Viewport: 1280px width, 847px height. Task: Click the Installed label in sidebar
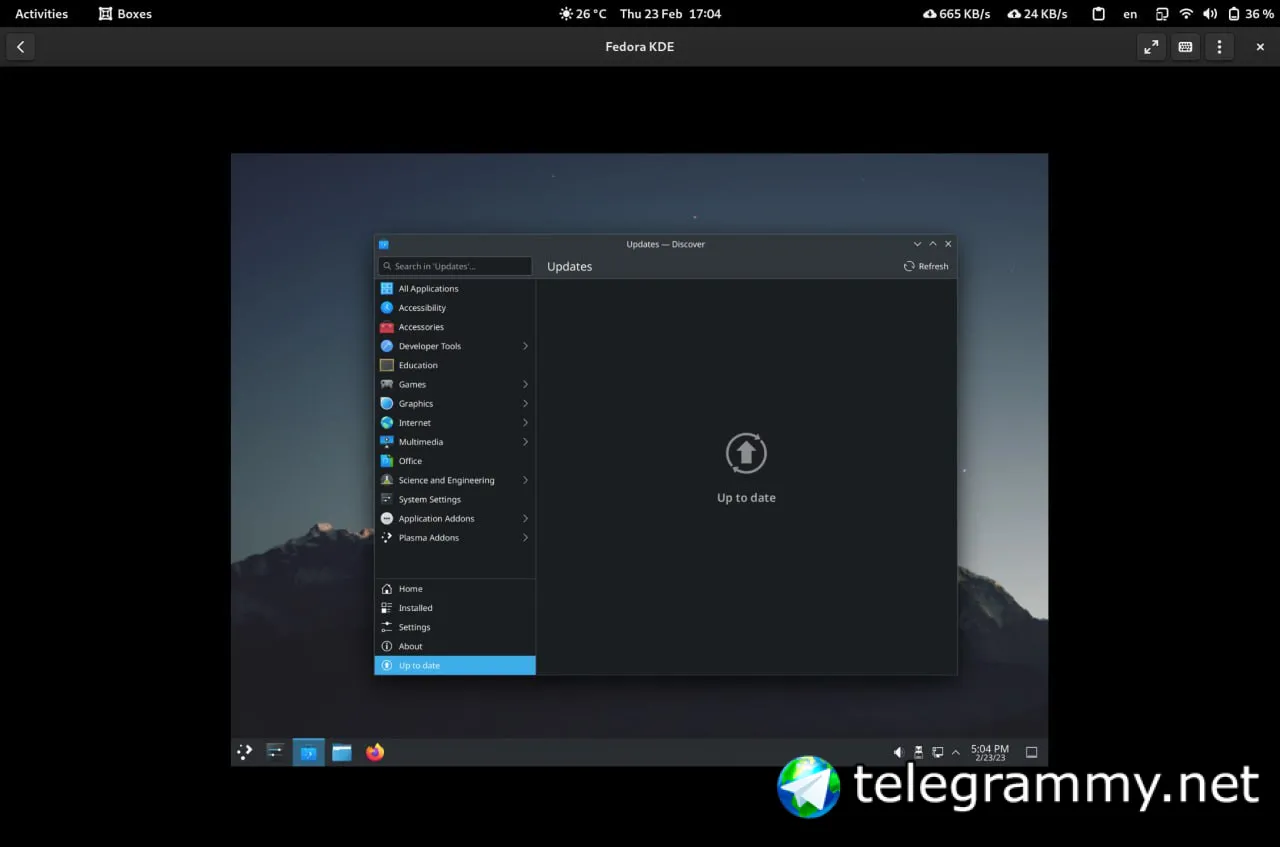click(x=416, y=608)
